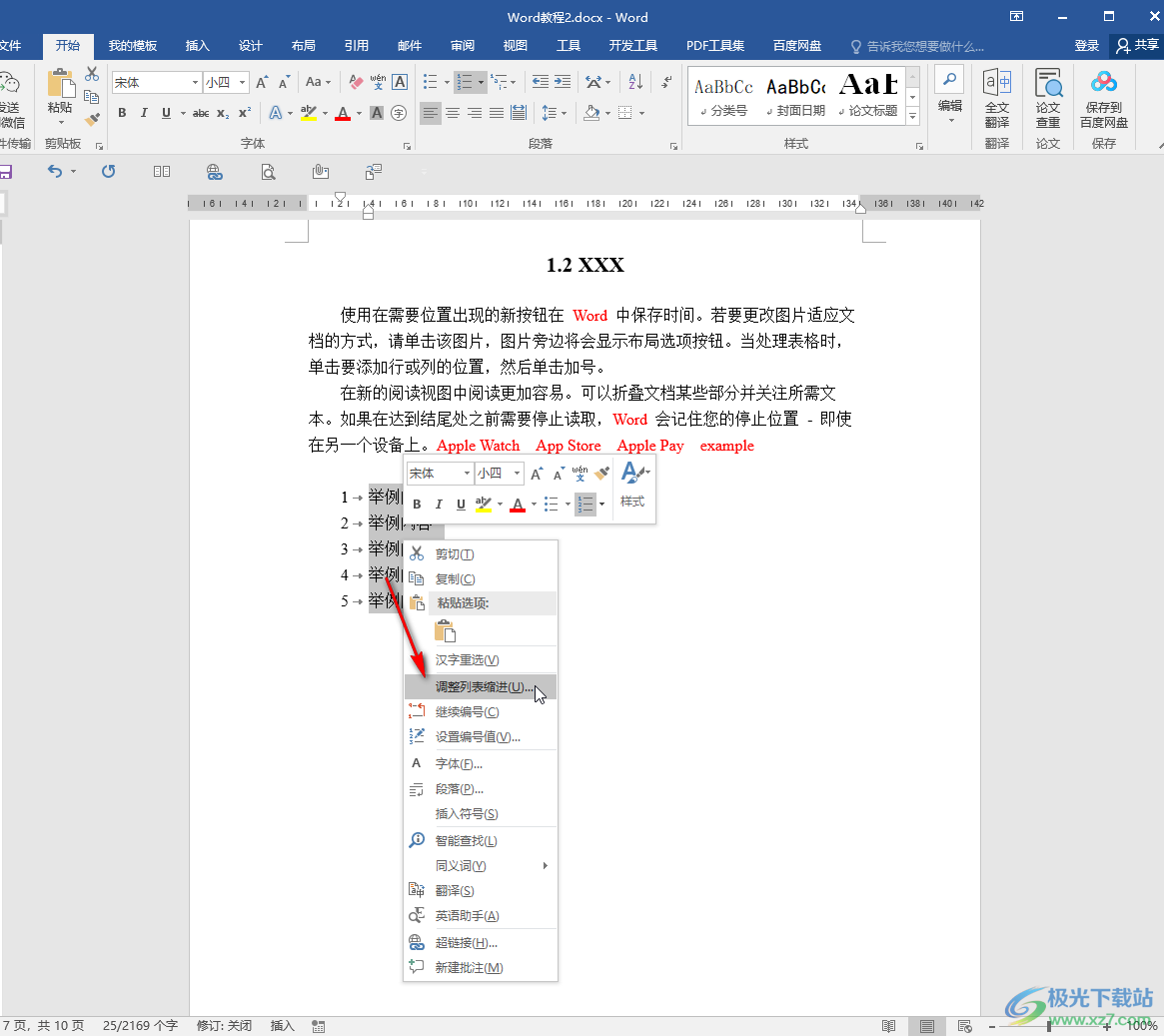1164x1036 pixels.
Task: Click the Sort A-Z icon
Action: coord(635,82)
